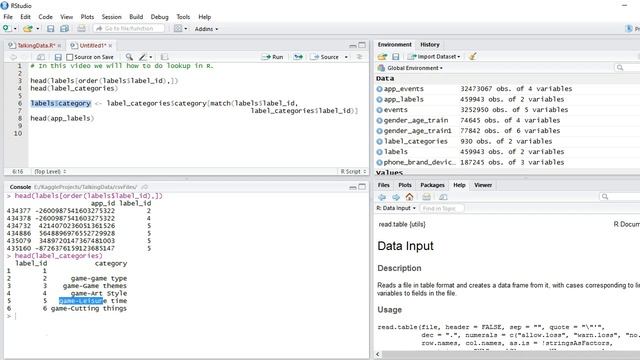Focus the Go to file/function field

(x=129, y=29)
